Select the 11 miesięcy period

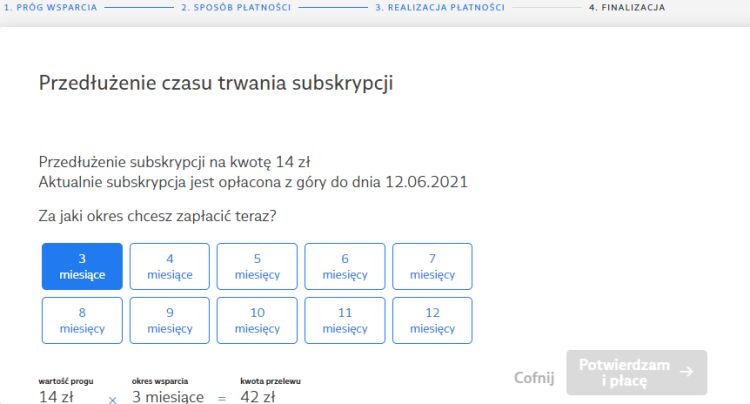pyautogui.click(x=345, y=320)
